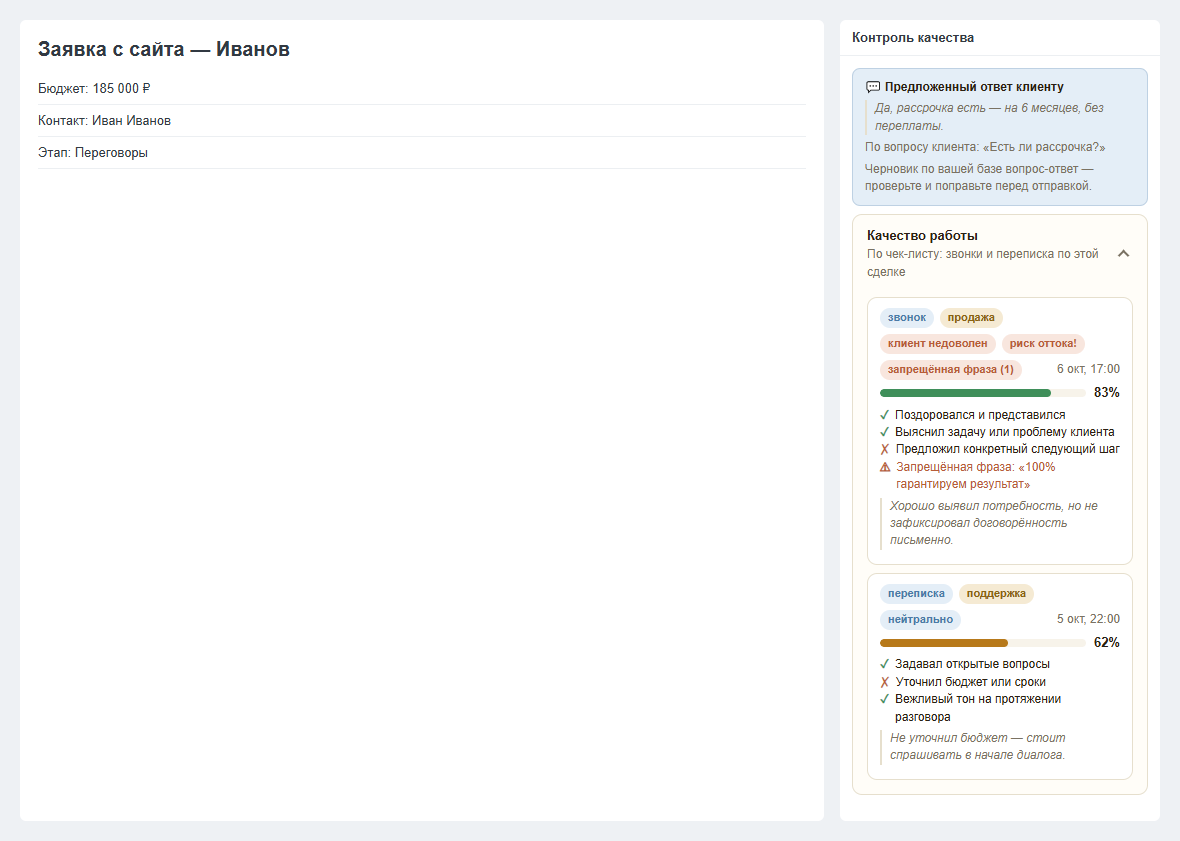Click the text «100% гарантируем результат»

tap(975, 476)
